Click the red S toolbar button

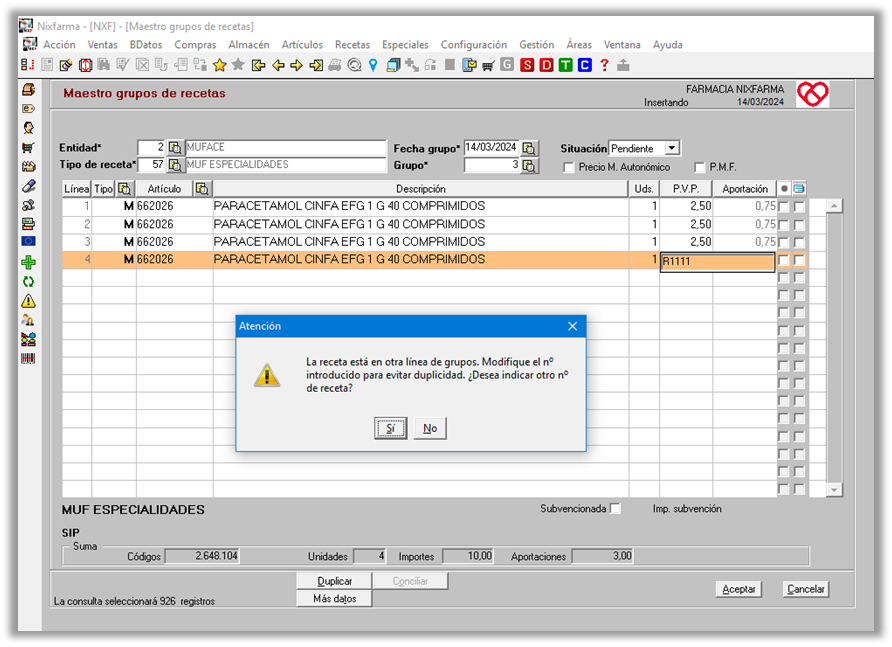[x=527, y=65]
